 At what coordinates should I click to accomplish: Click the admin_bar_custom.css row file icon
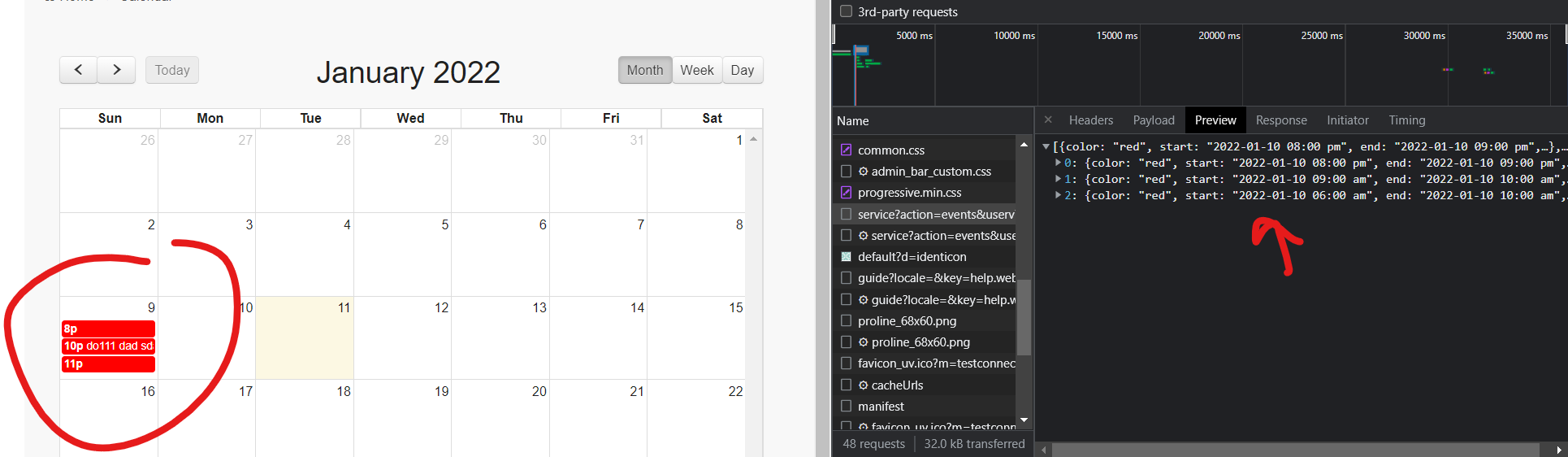tap(846, 172)
